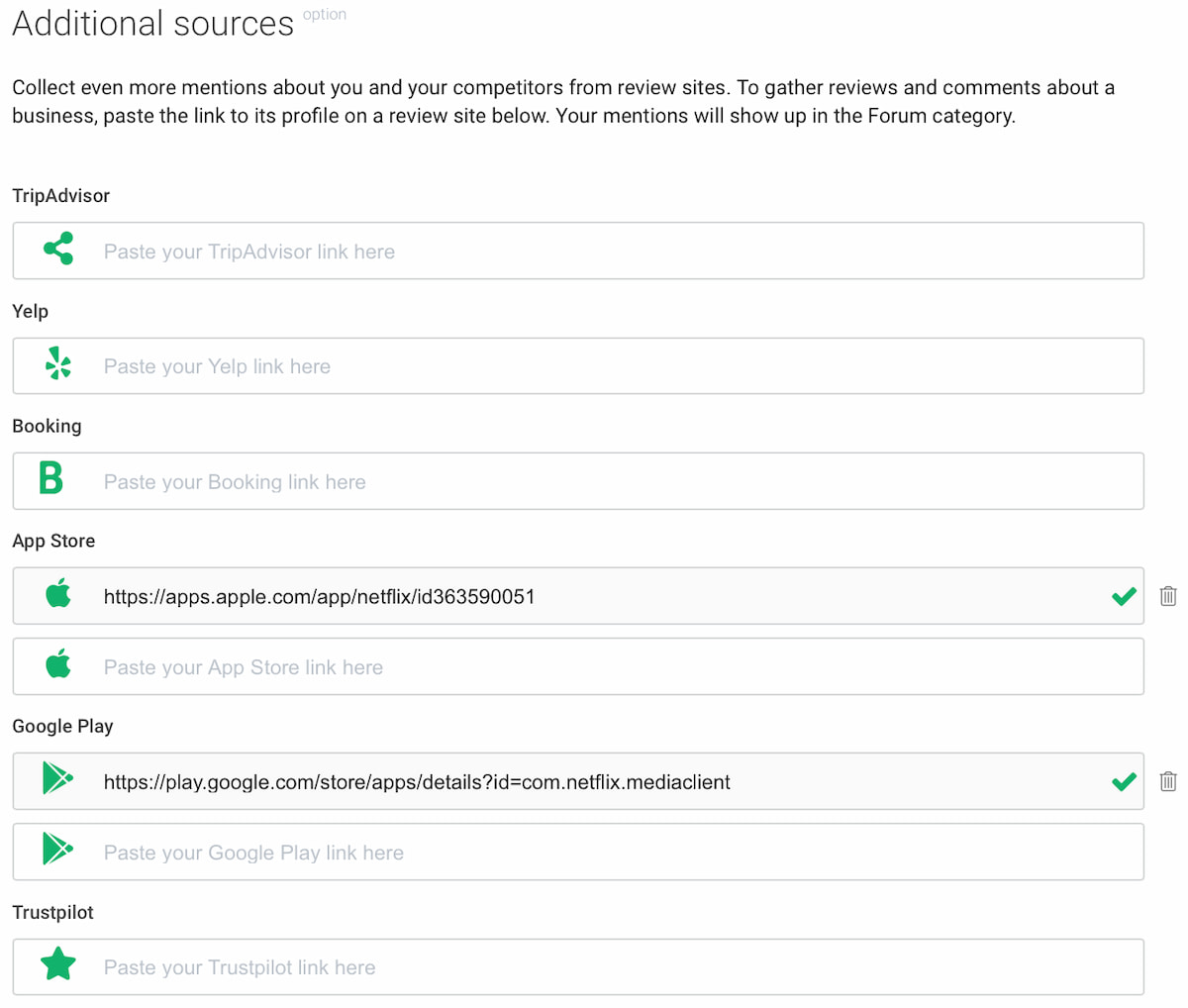Focus the Paste your Yelp link field

click(x=578, y=365)
